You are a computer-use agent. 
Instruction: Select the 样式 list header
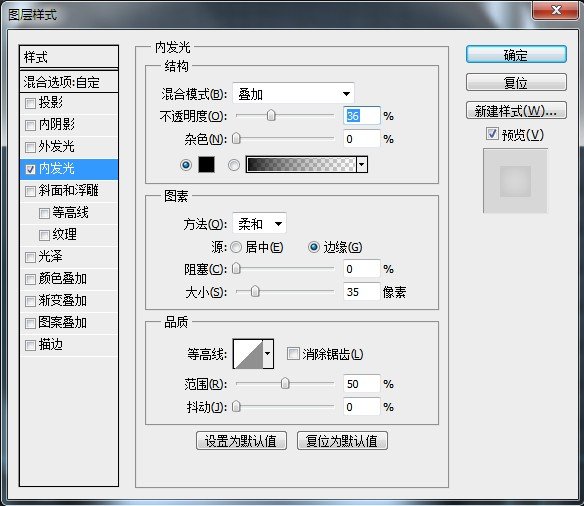click(69, 57)
